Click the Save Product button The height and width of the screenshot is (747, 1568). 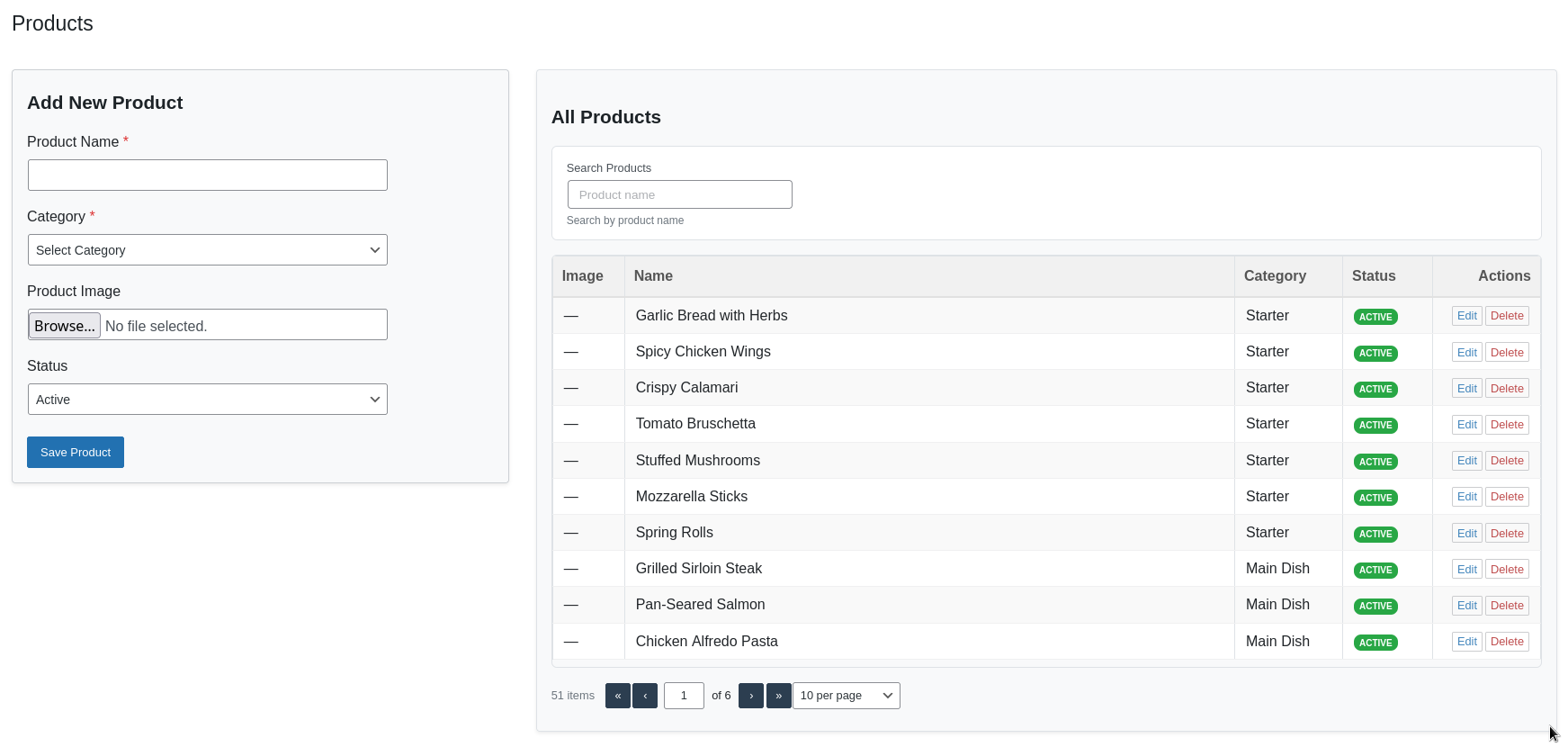point(76,453)
